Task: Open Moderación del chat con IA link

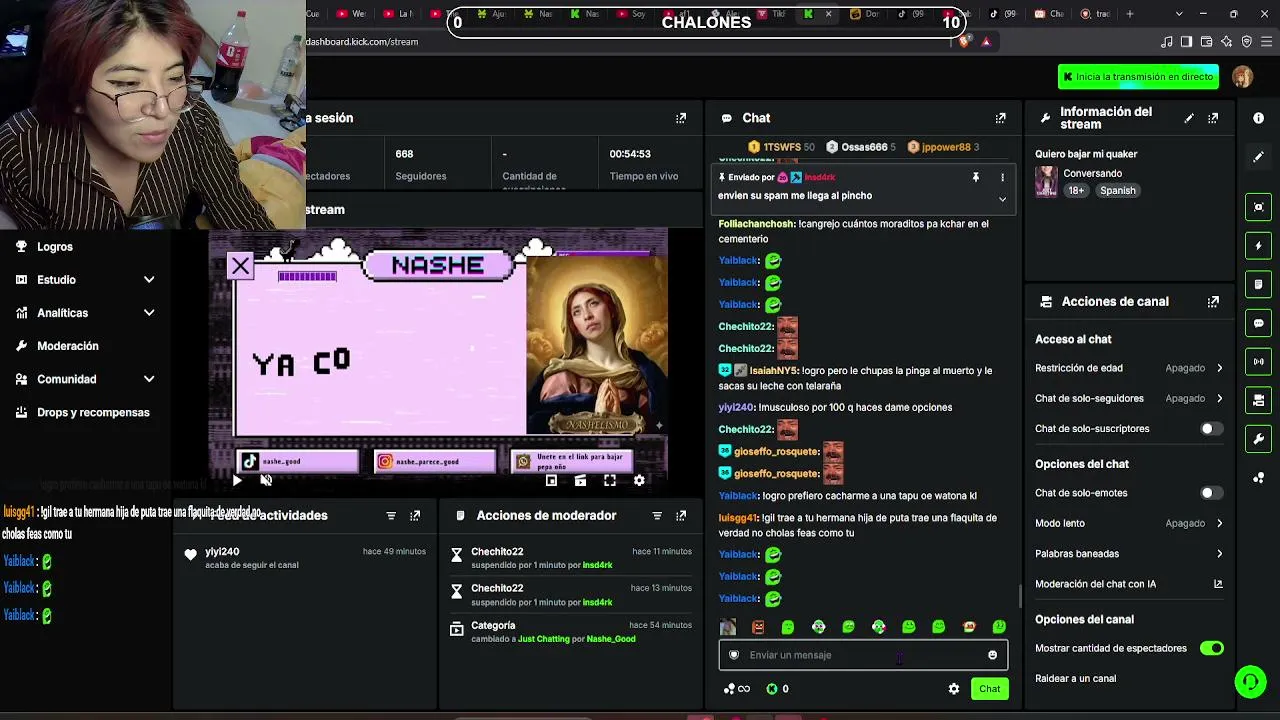Action: click(x=1129, y=584)
